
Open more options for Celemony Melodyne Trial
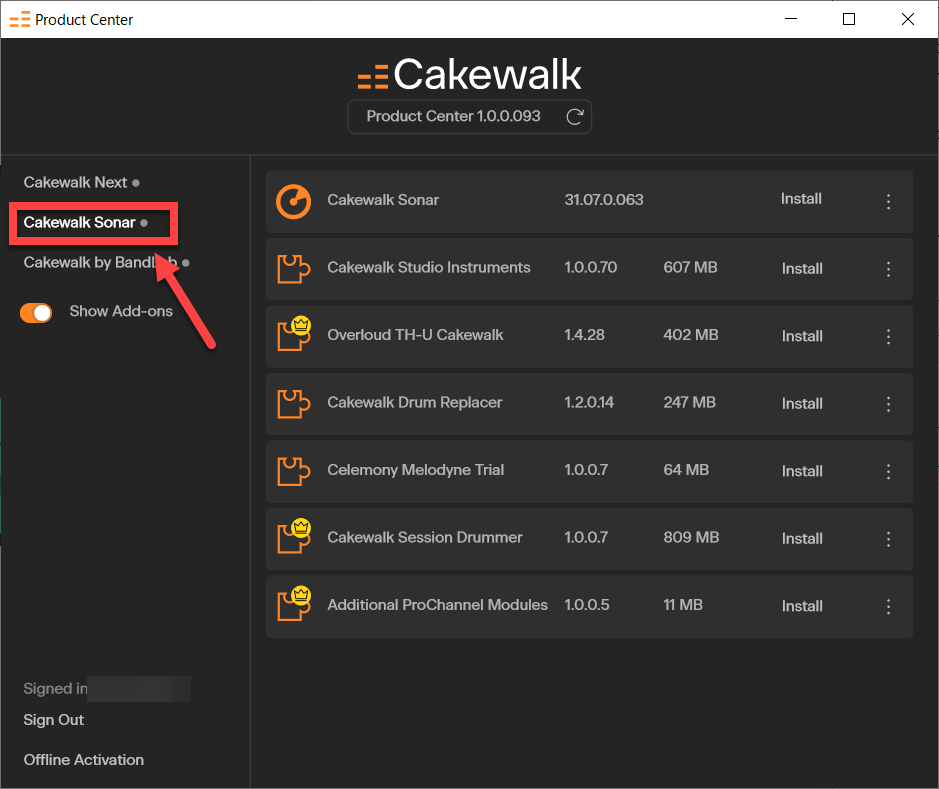click(x=888, y=472)
